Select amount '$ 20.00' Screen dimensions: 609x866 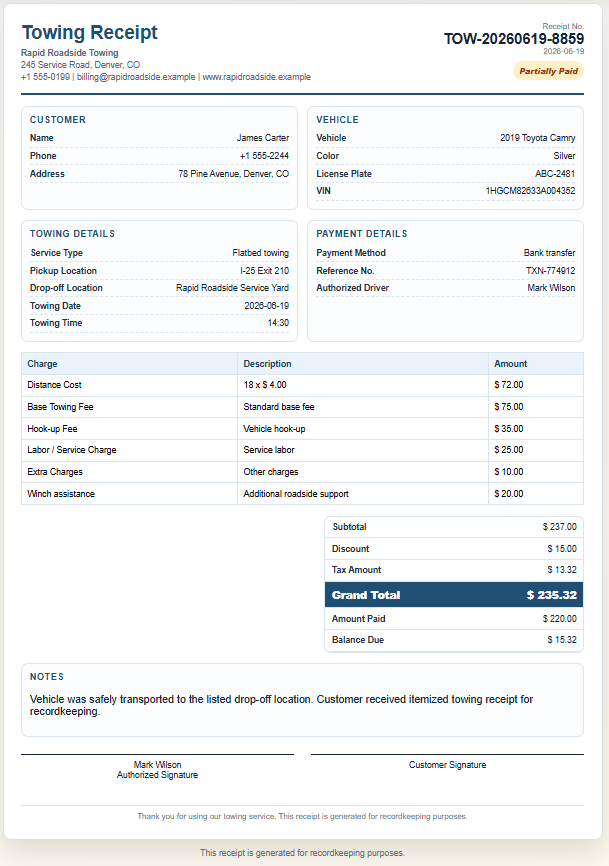point(509,494)
